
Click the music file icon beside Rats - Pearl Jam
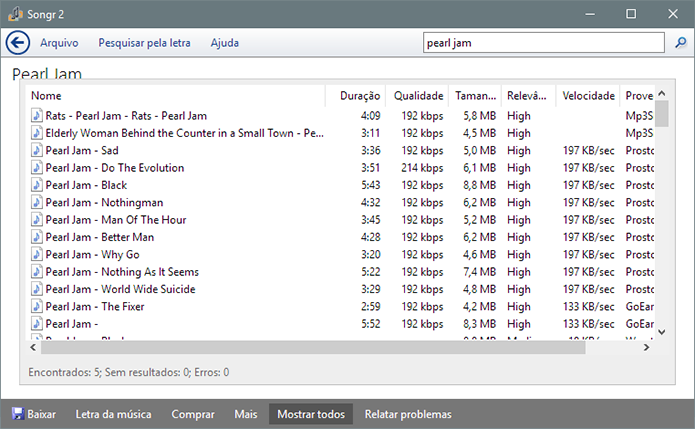(37, 115)
